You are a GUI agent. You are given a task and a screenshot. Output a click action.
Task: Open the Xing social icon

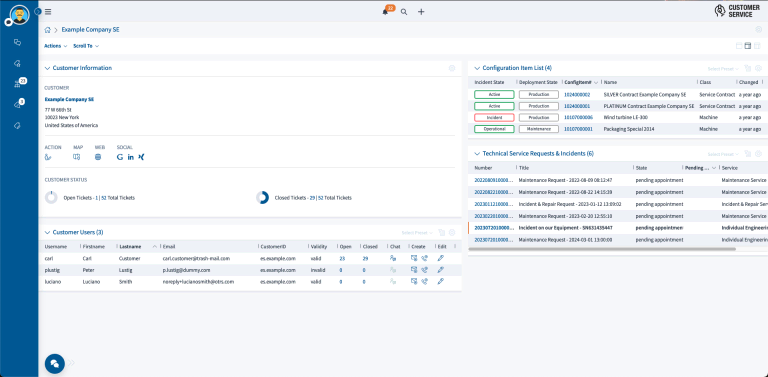tap(141, 157)
